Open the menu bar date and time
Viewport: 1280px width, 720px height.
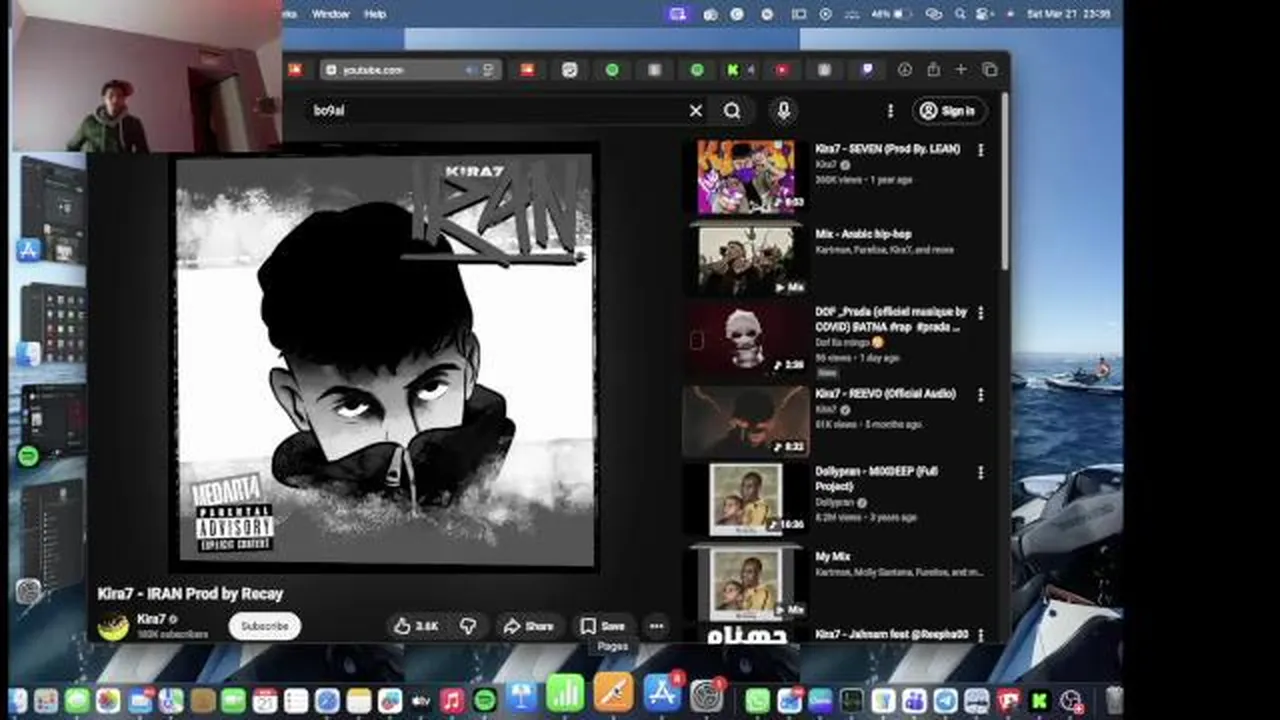tap(1069, 14)
